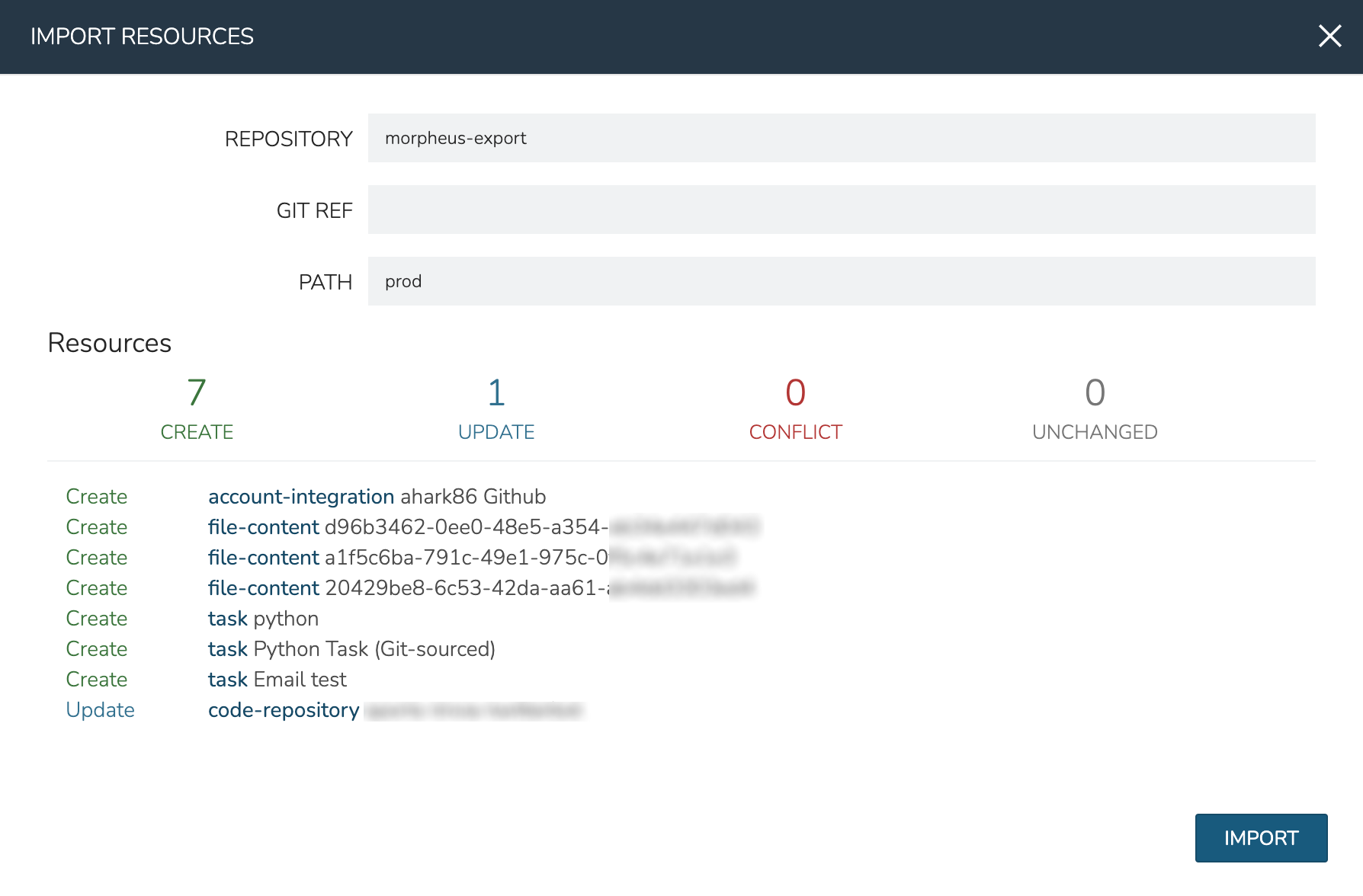Open the code-repository update resource
The height and width of the screenshot is (896, 1363).
284,710
